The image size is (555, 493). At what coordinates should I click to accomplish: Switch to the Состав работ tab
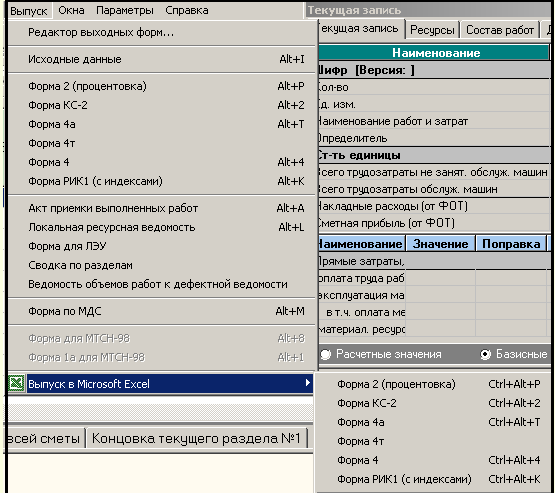[x=499, y=30]
